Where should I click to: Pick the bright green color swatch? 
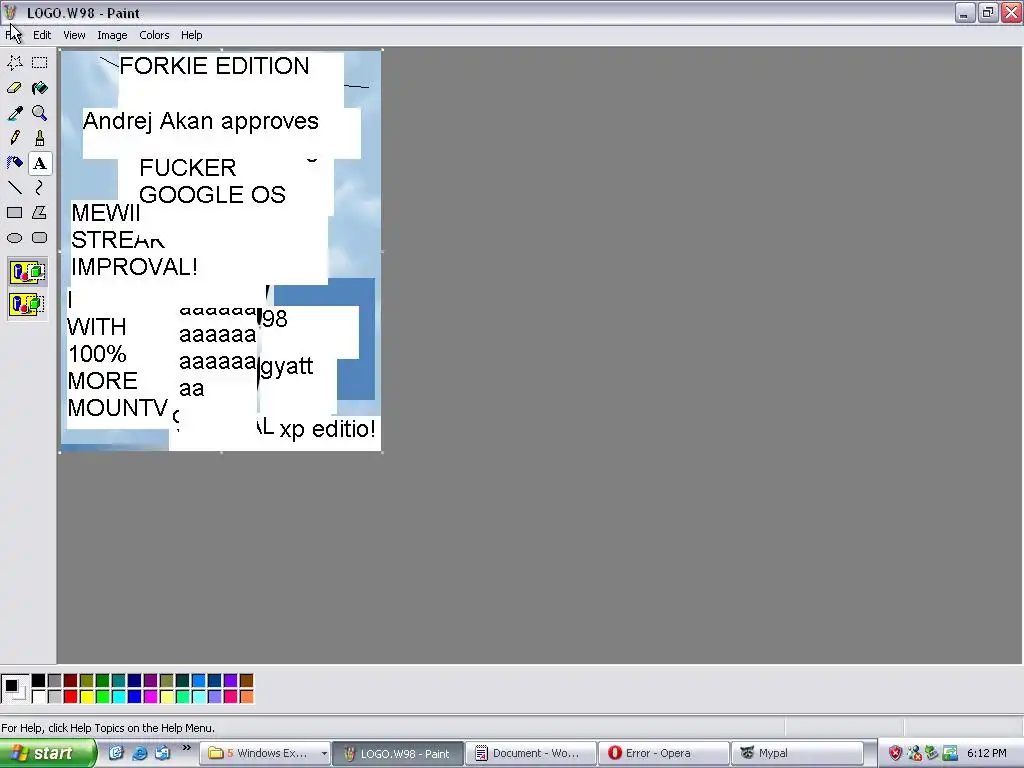(x=103, y=697)
